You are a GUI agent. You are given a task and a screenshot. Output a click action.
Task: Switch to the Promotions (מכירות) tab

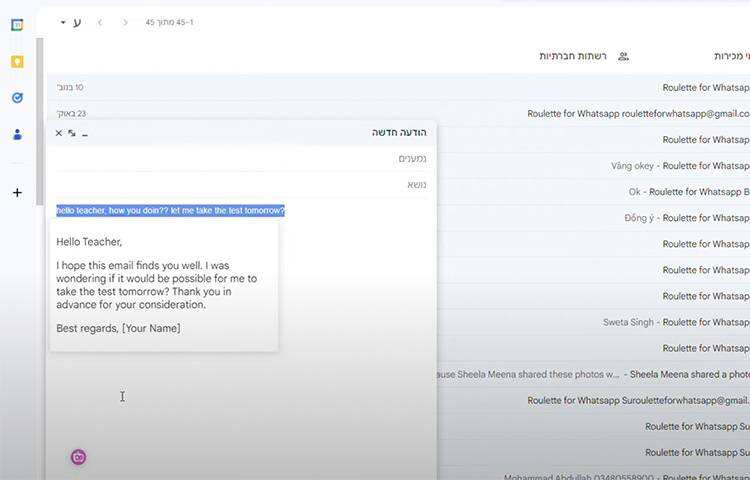(730, 56)
